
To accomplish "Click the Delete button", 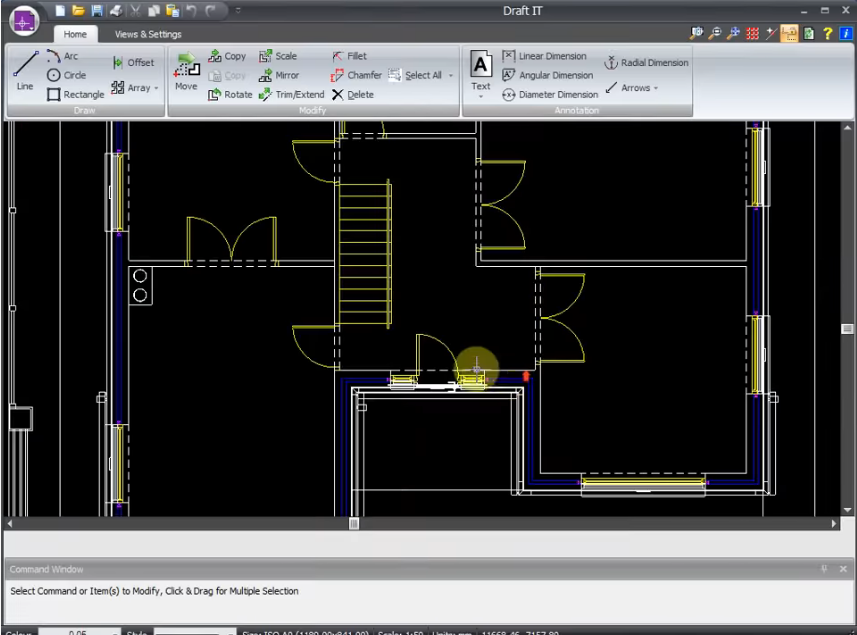I will tap(352, 94).
